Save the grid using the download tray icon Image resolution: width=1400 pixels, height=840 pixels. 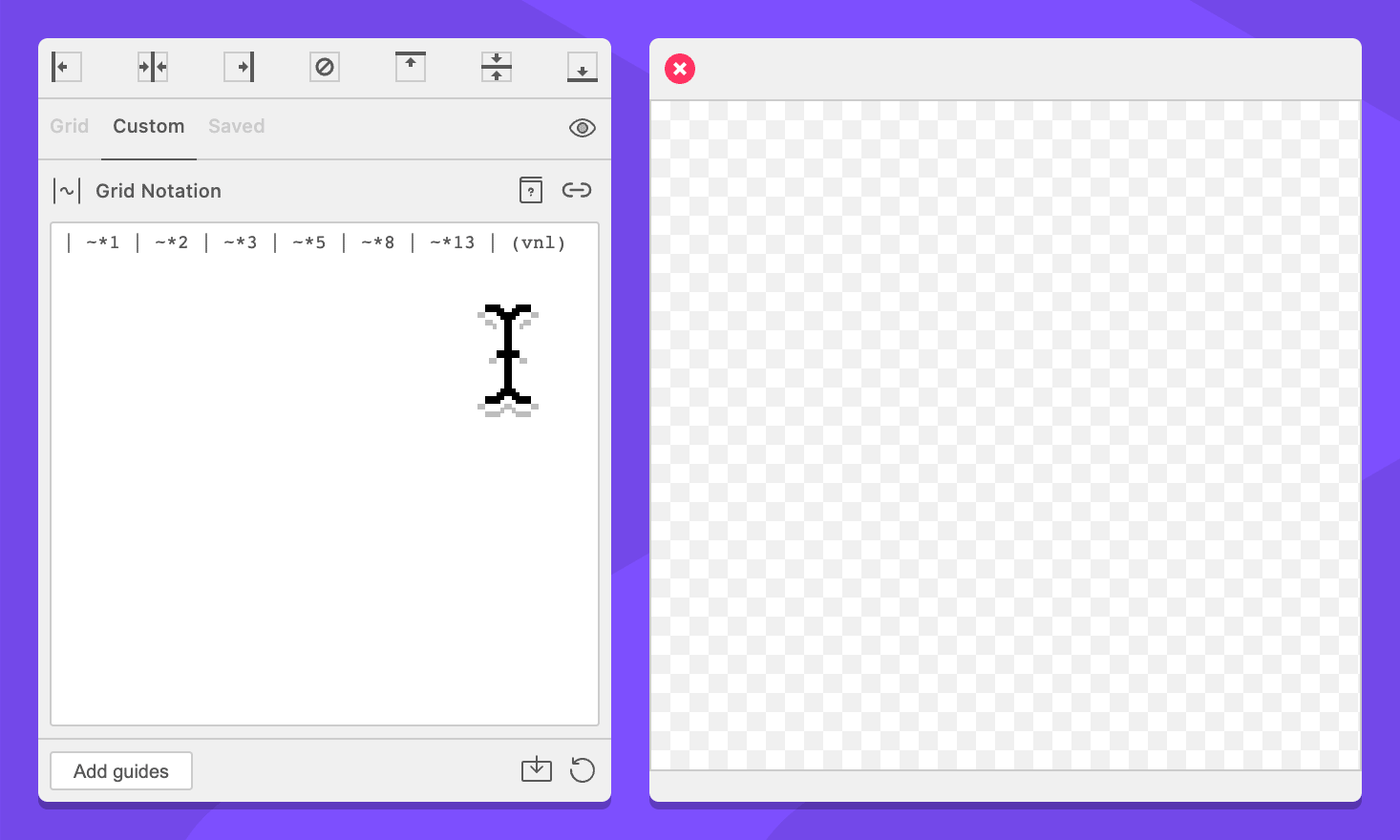[537, 769]
